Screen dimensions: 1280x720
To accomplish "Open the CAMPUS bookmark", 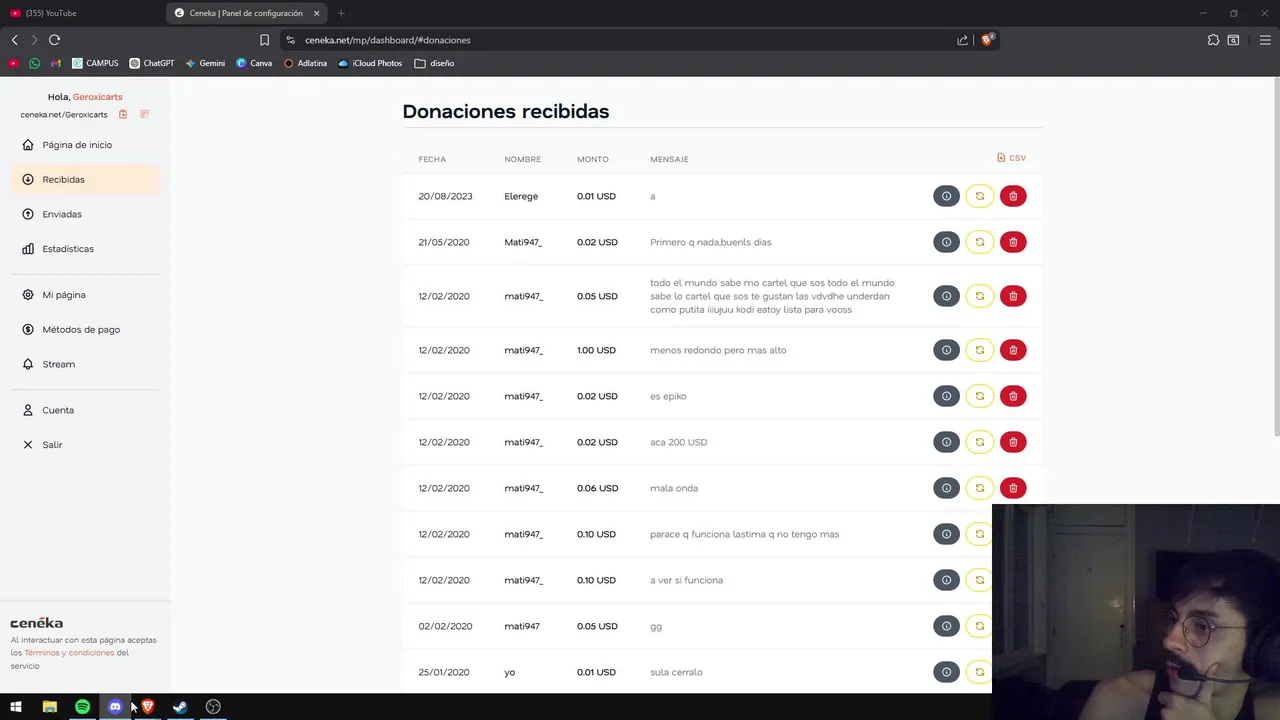I will click(95, 63).
